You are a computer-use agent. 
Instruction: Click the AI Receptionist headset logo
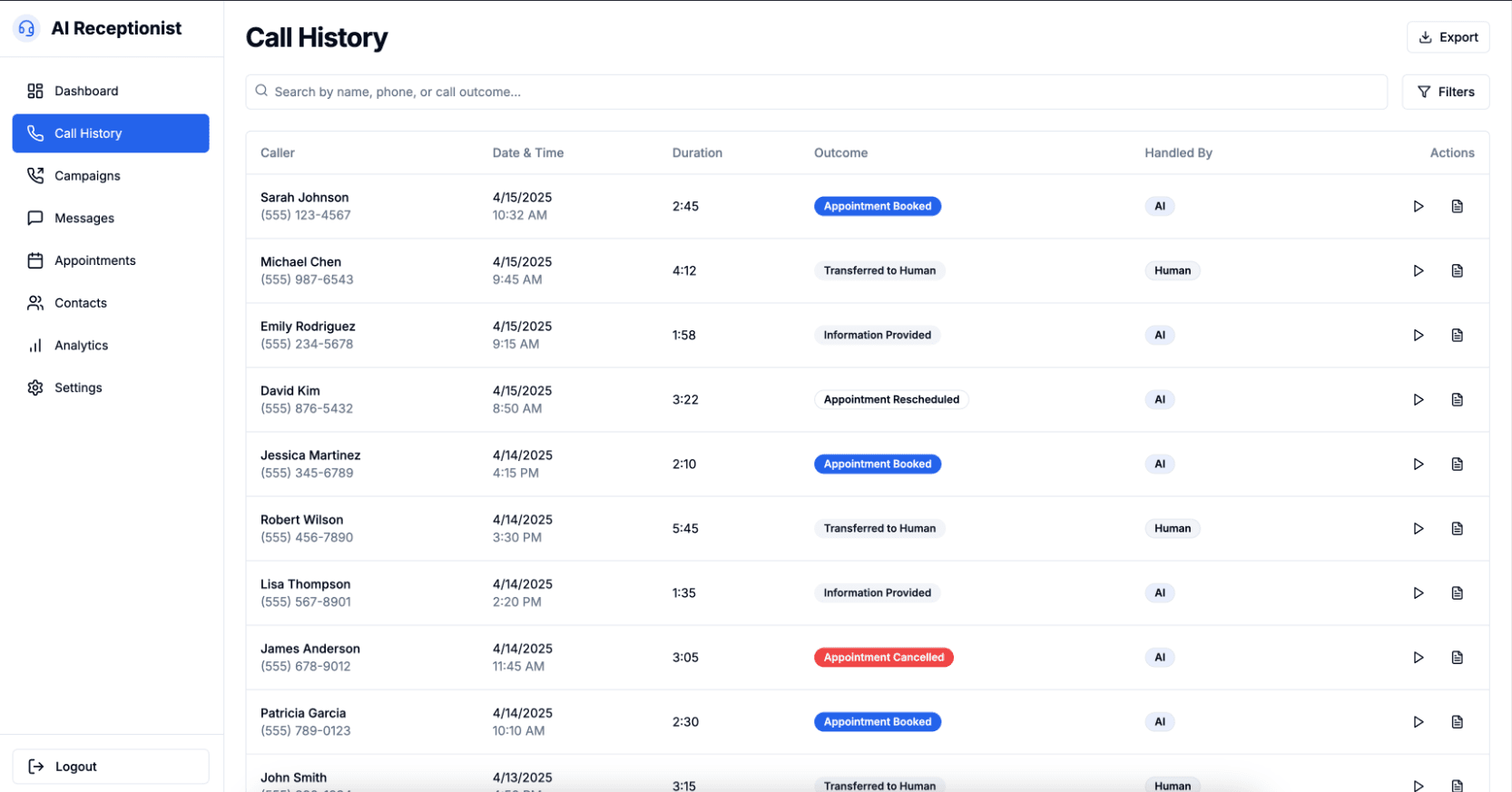(x=26, y=29)
